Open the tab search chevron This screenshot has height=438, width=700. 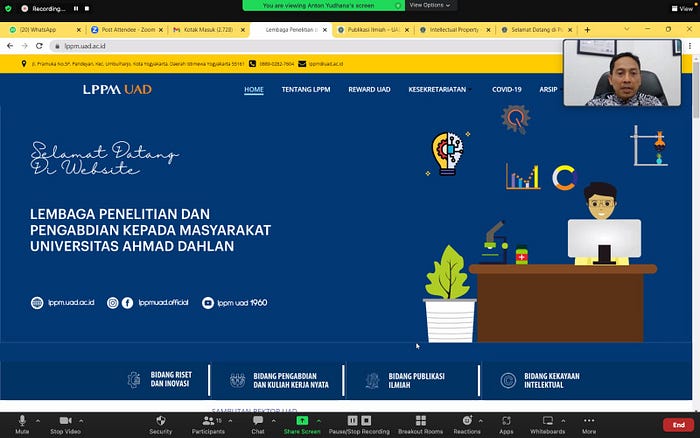coord(627,29)
